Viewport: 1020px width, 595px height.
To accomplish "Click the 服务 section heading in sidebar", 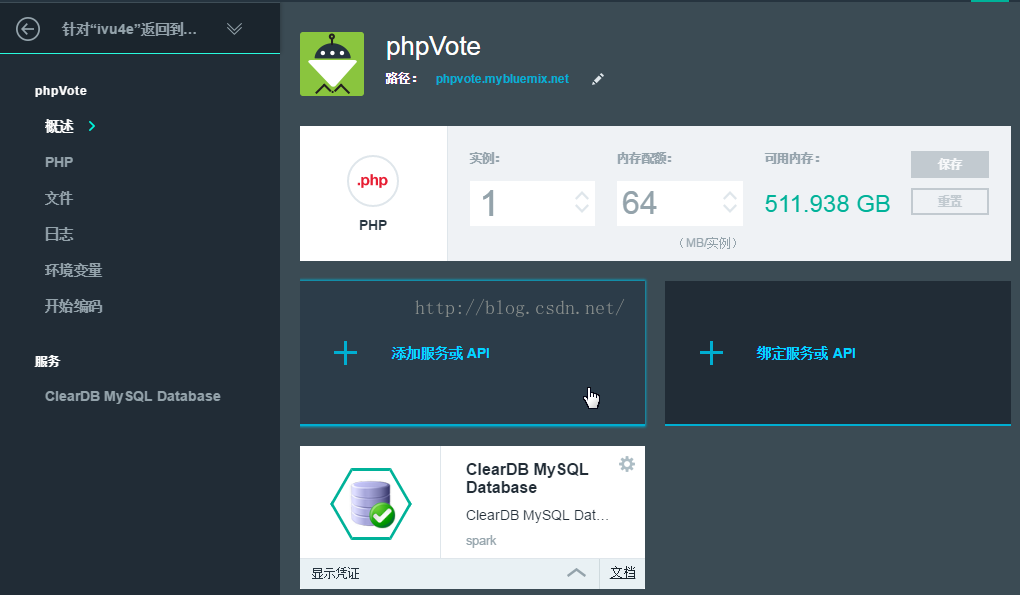I will [47, 361].
